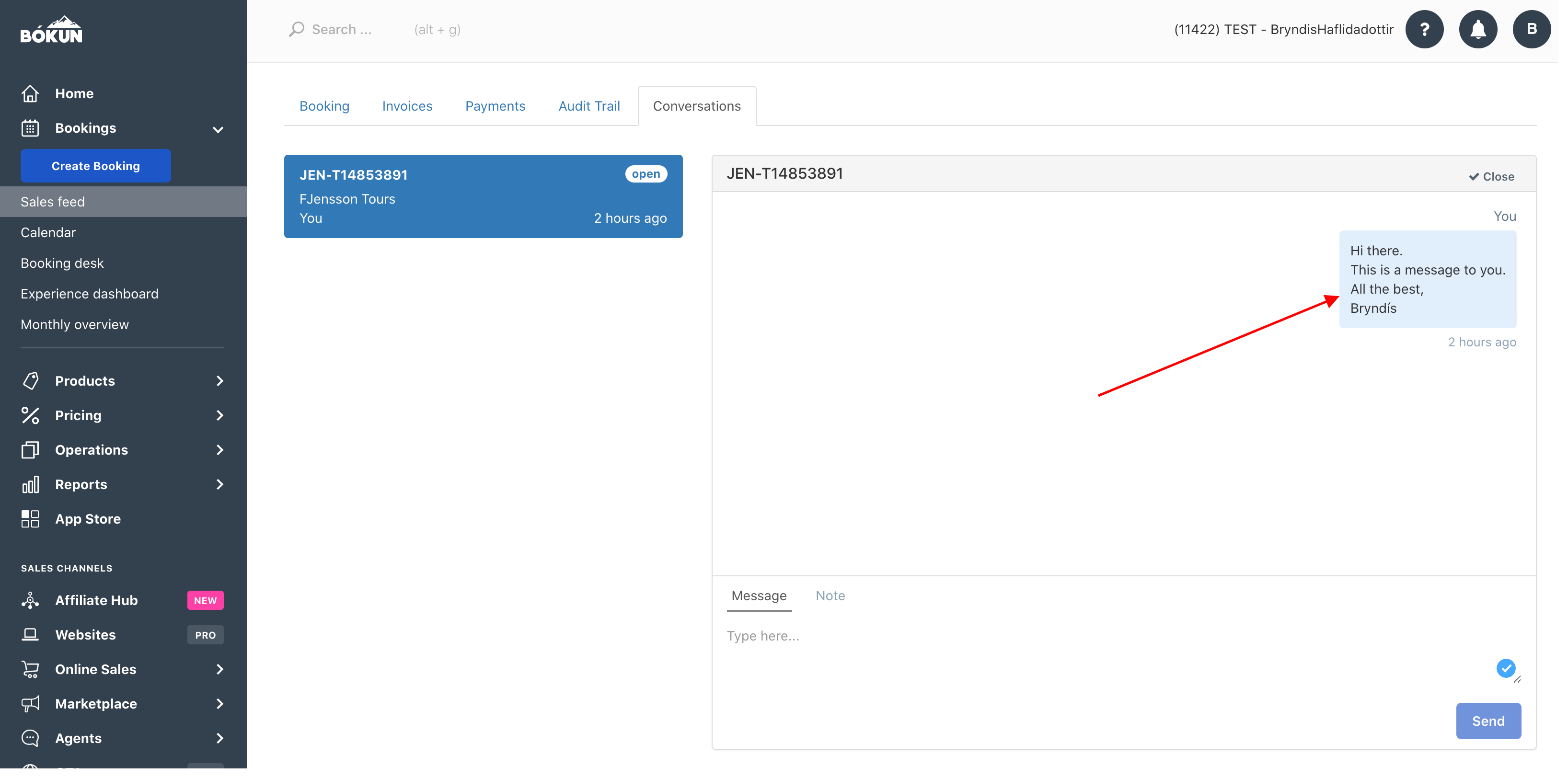Click the Online Sales cart icon
The height and width of the screenshot is (778, 1568).
(x=30, y=673)
